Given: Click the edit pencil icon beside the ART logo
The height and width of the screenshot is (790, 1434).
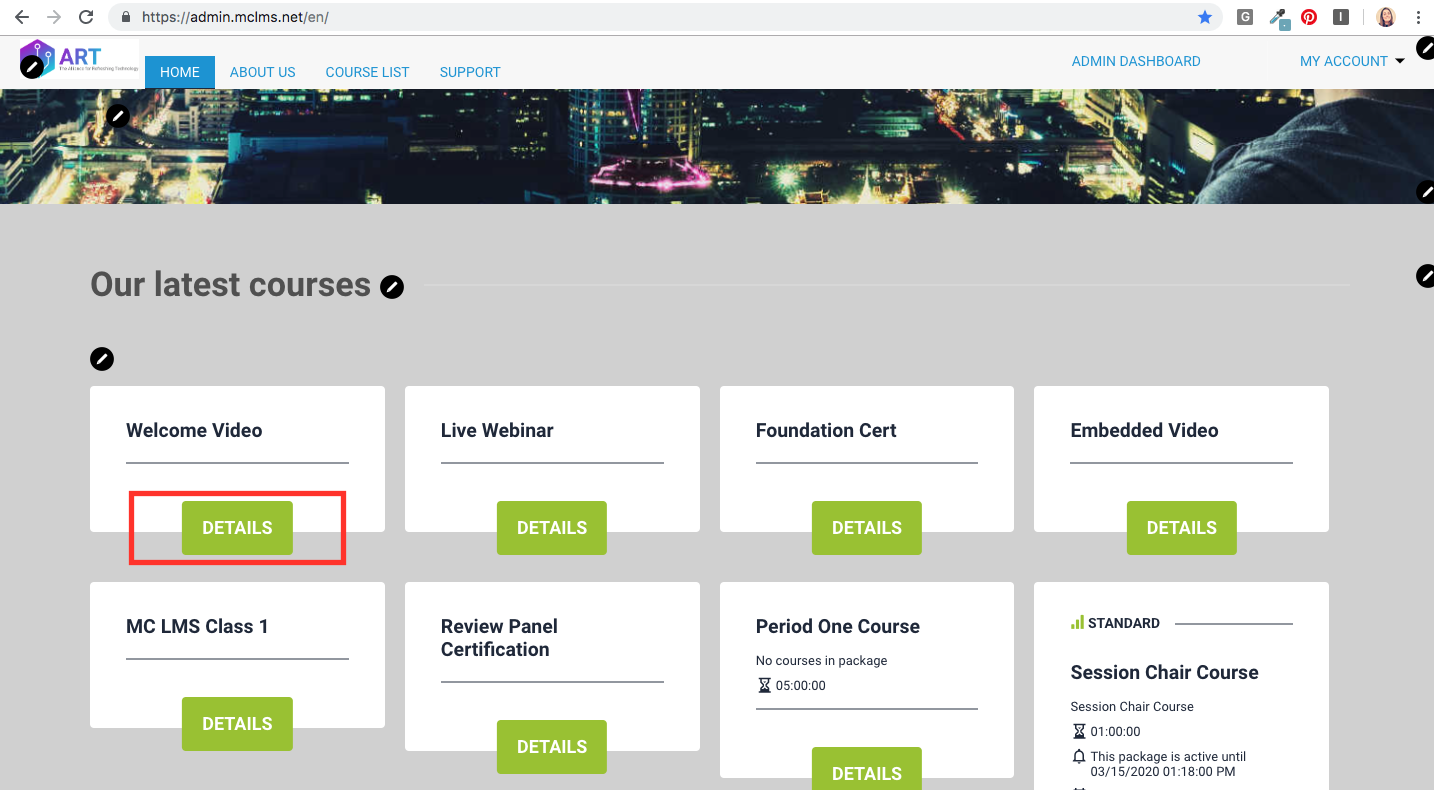Looking at the screenshot, I should [33, 65].
